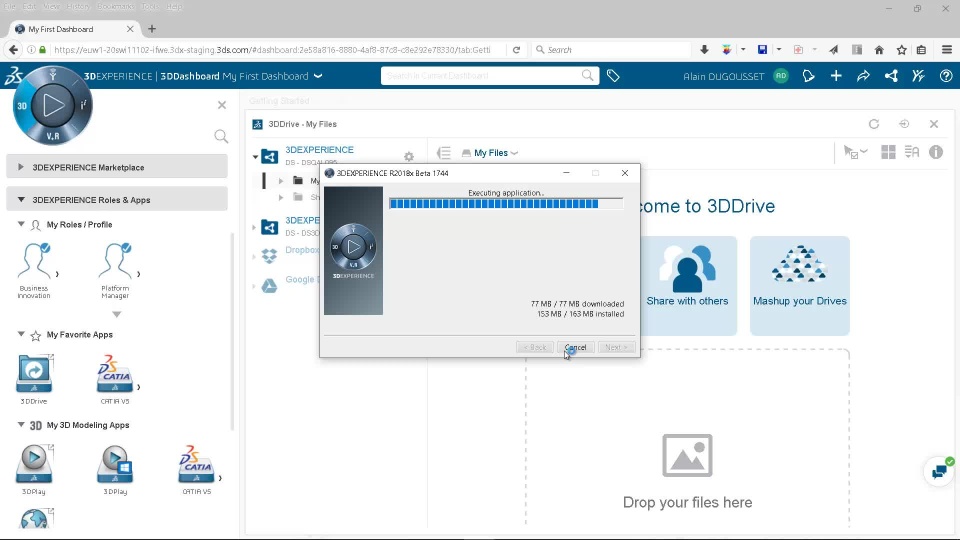
Task: Select the Platform Manager role icon
Action: tap(115, 261)
